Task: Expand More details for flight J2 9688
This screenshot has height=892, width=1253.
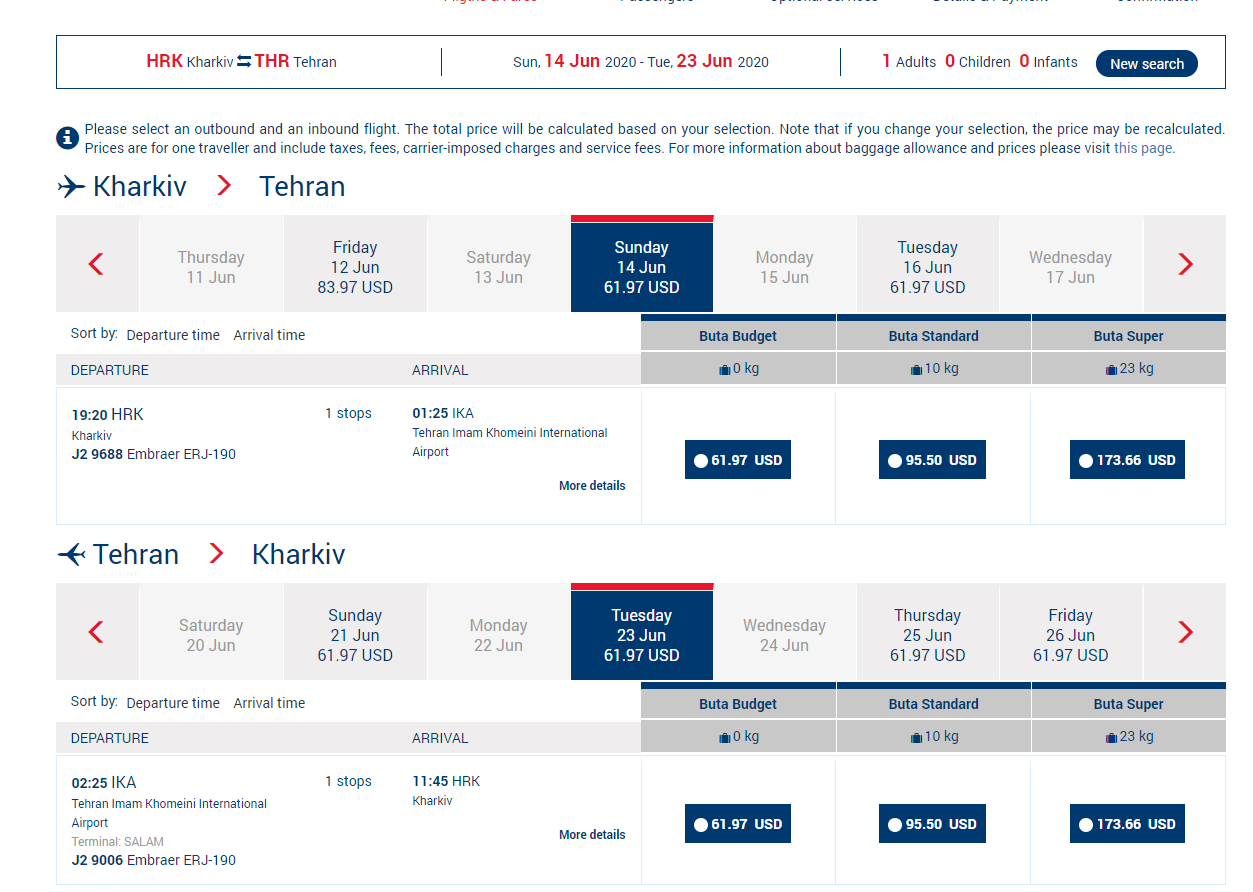Action: click(592, 486)
